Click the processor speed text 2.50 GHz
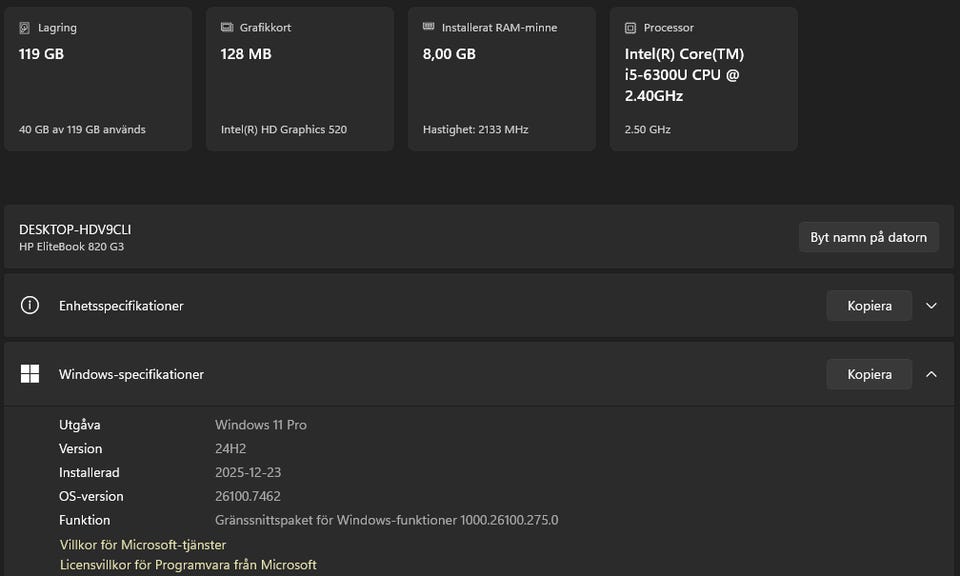 point(647,129)
